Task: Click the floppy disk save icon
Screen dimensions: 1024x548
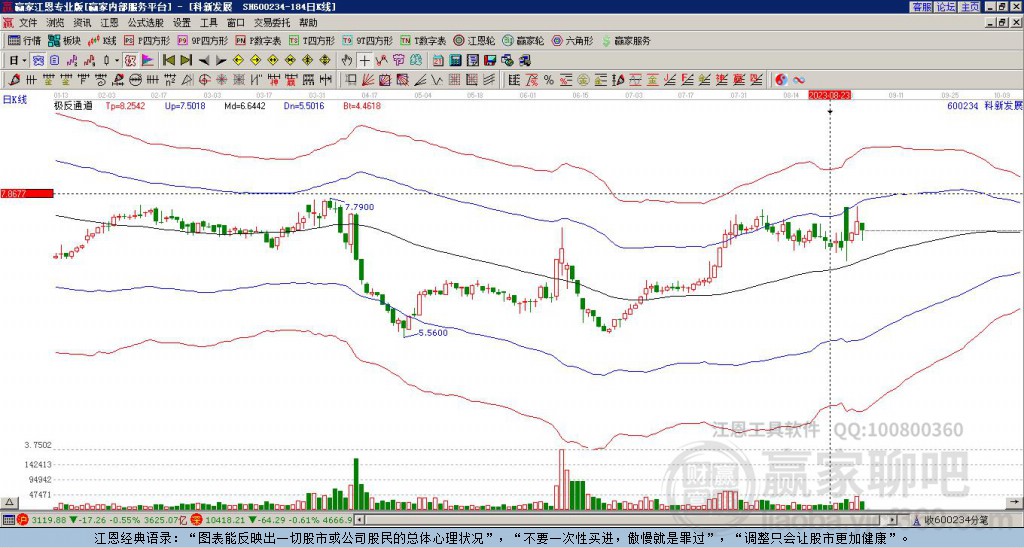Action: (490, 61)
